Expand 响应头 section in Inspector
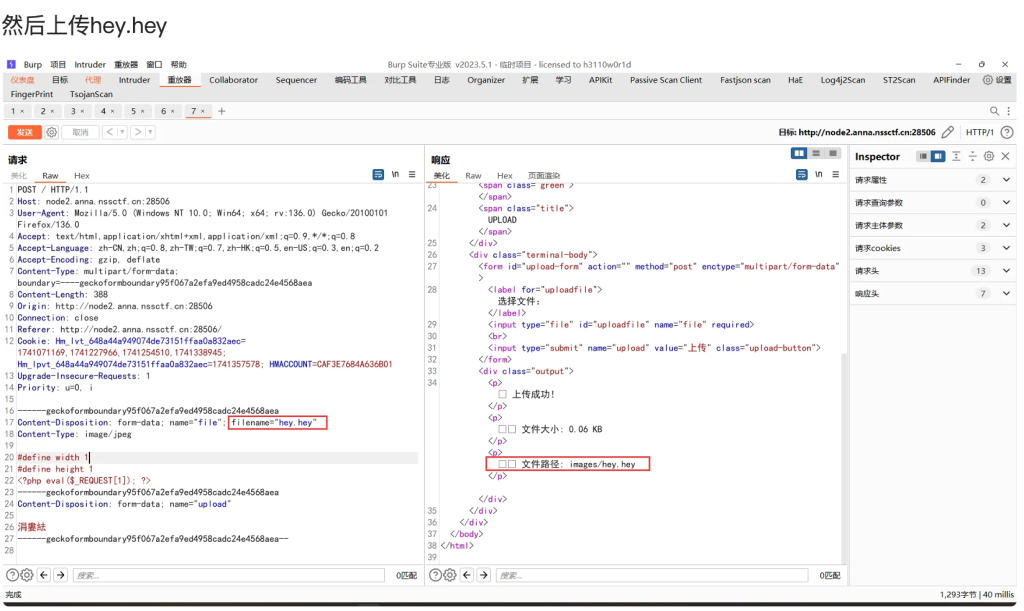1024x611 pixels. 1006,294
